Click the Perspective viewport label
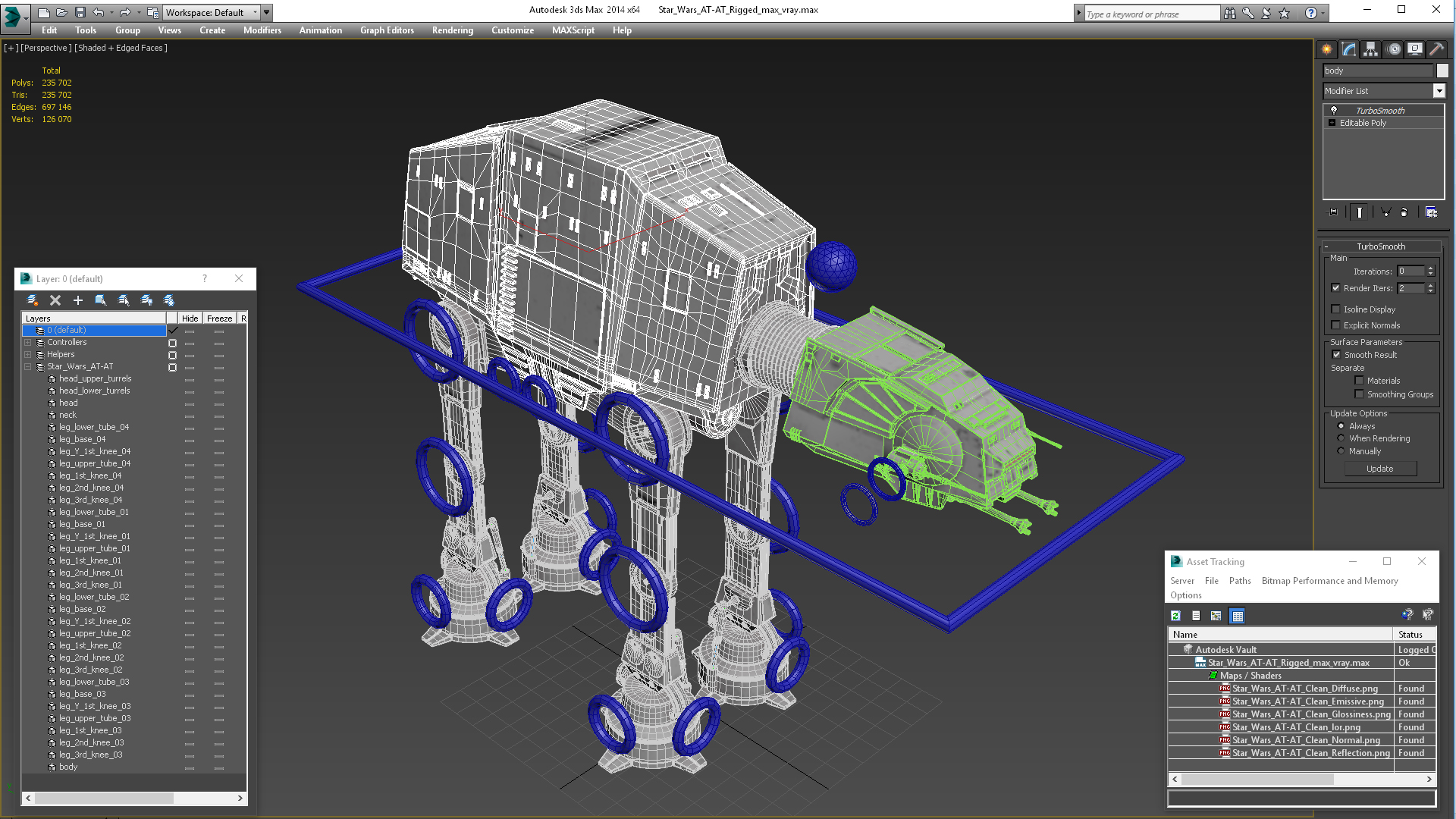 tap(46, 48)
